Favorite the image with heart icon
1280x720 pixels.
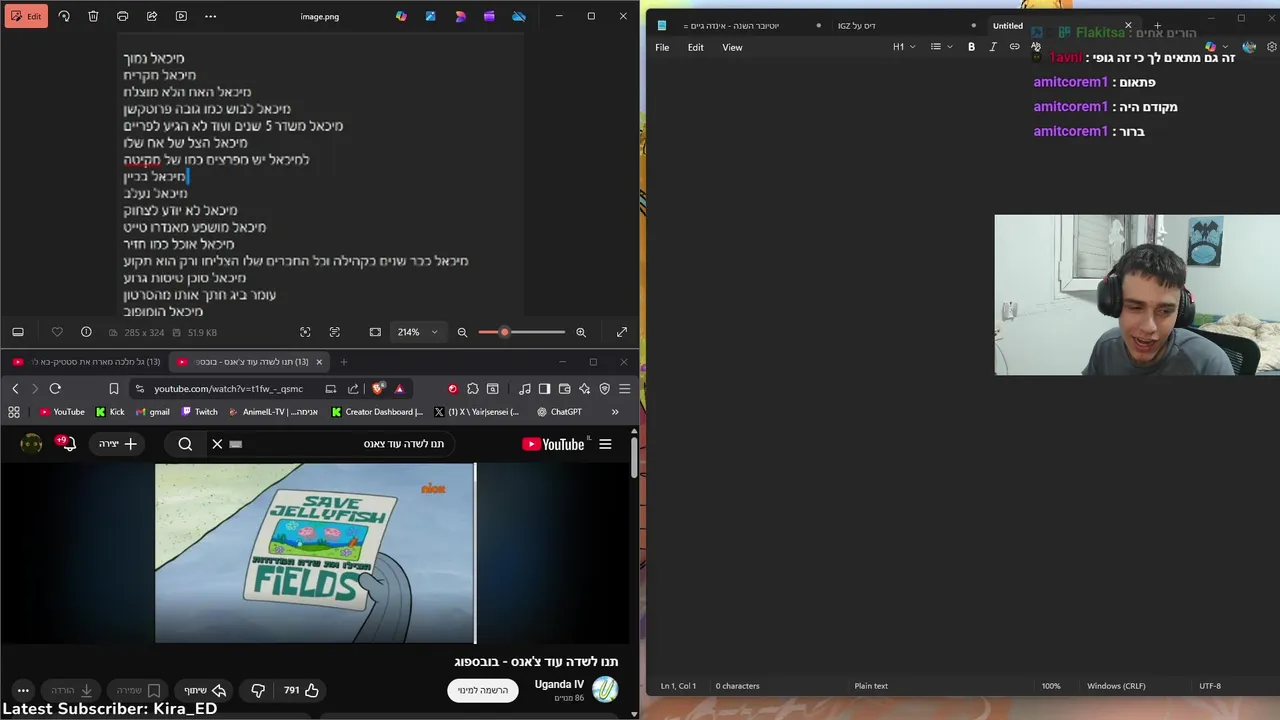point(57,332)
